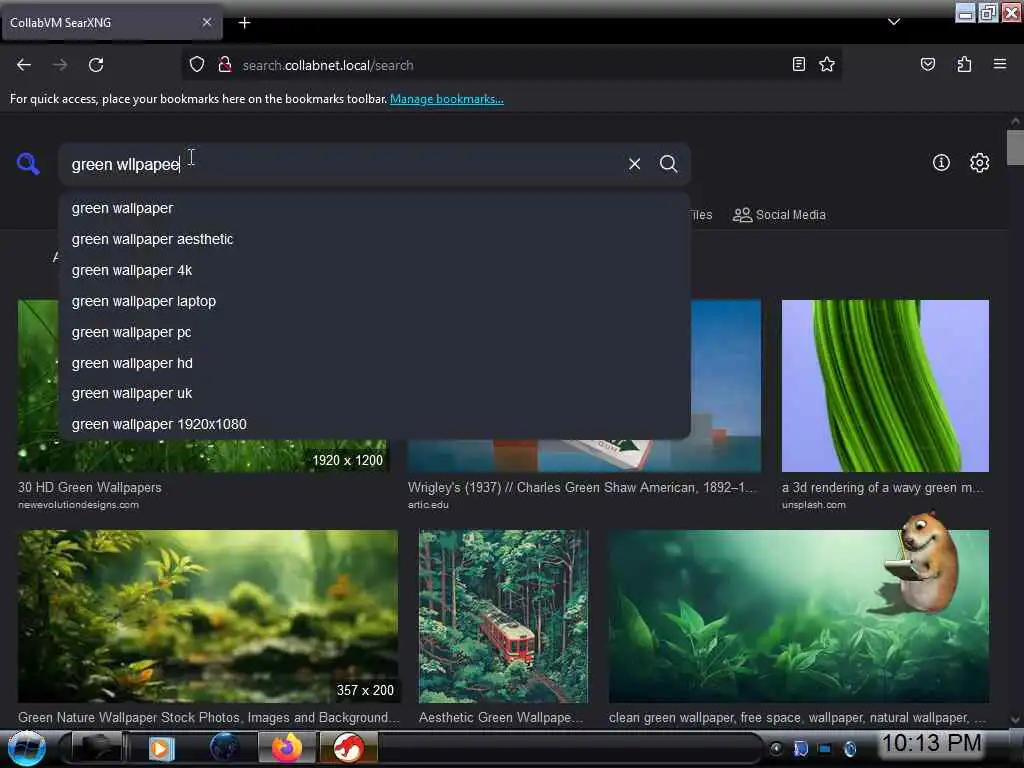Click the 10:13 PM taskbar clock
This screenshot has width=1024, height=768.
click(931, 743)
